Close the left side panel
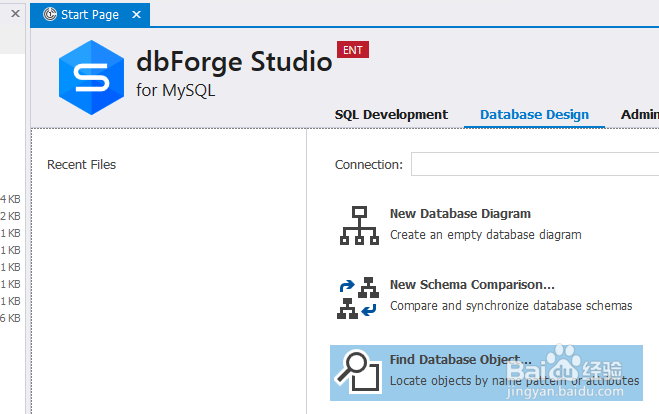This screenshot has width=659, height=414. (x=15, y=13)
